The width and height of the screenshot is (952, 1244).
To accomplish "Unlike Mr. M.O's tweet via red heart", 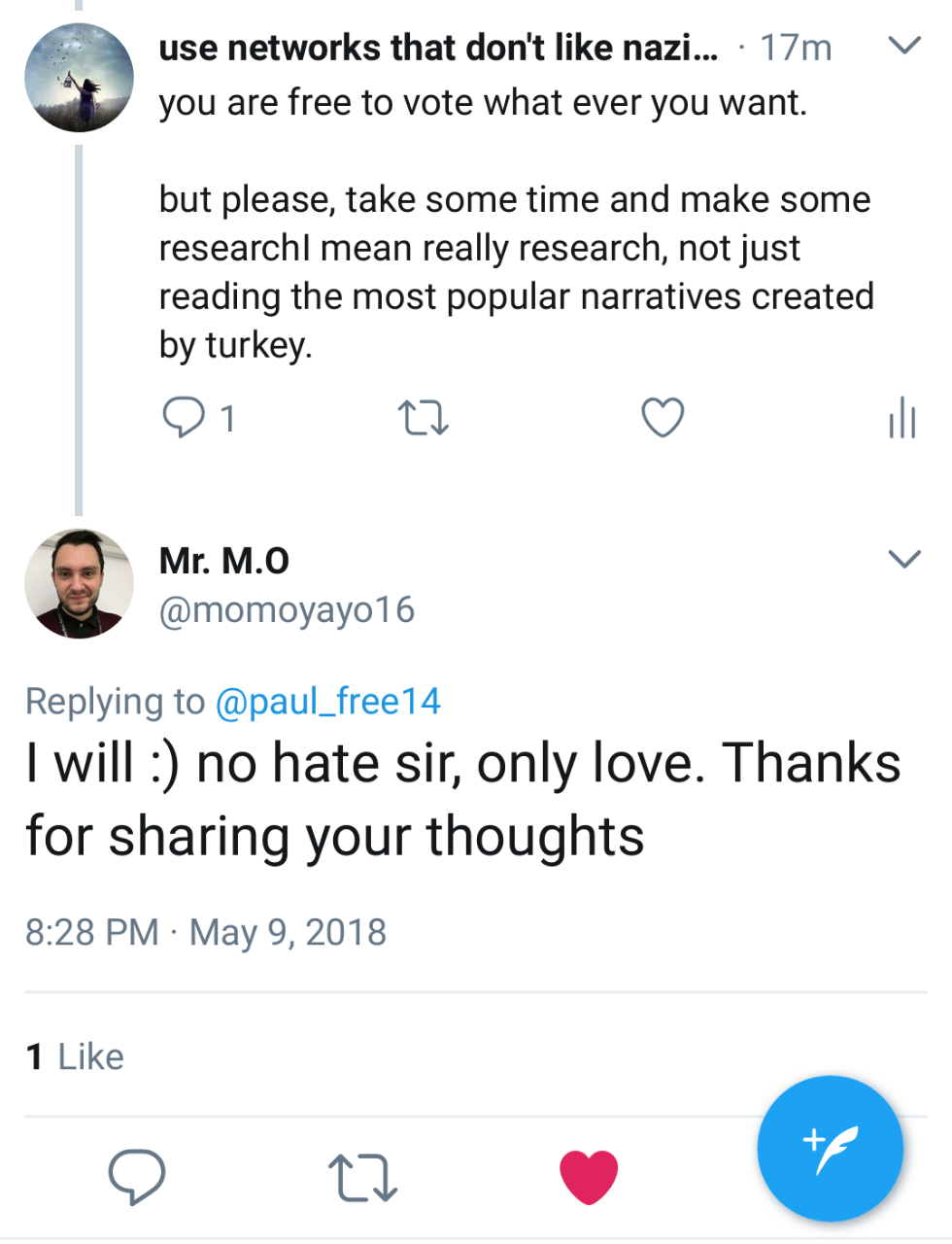I will coord(589,1176).
